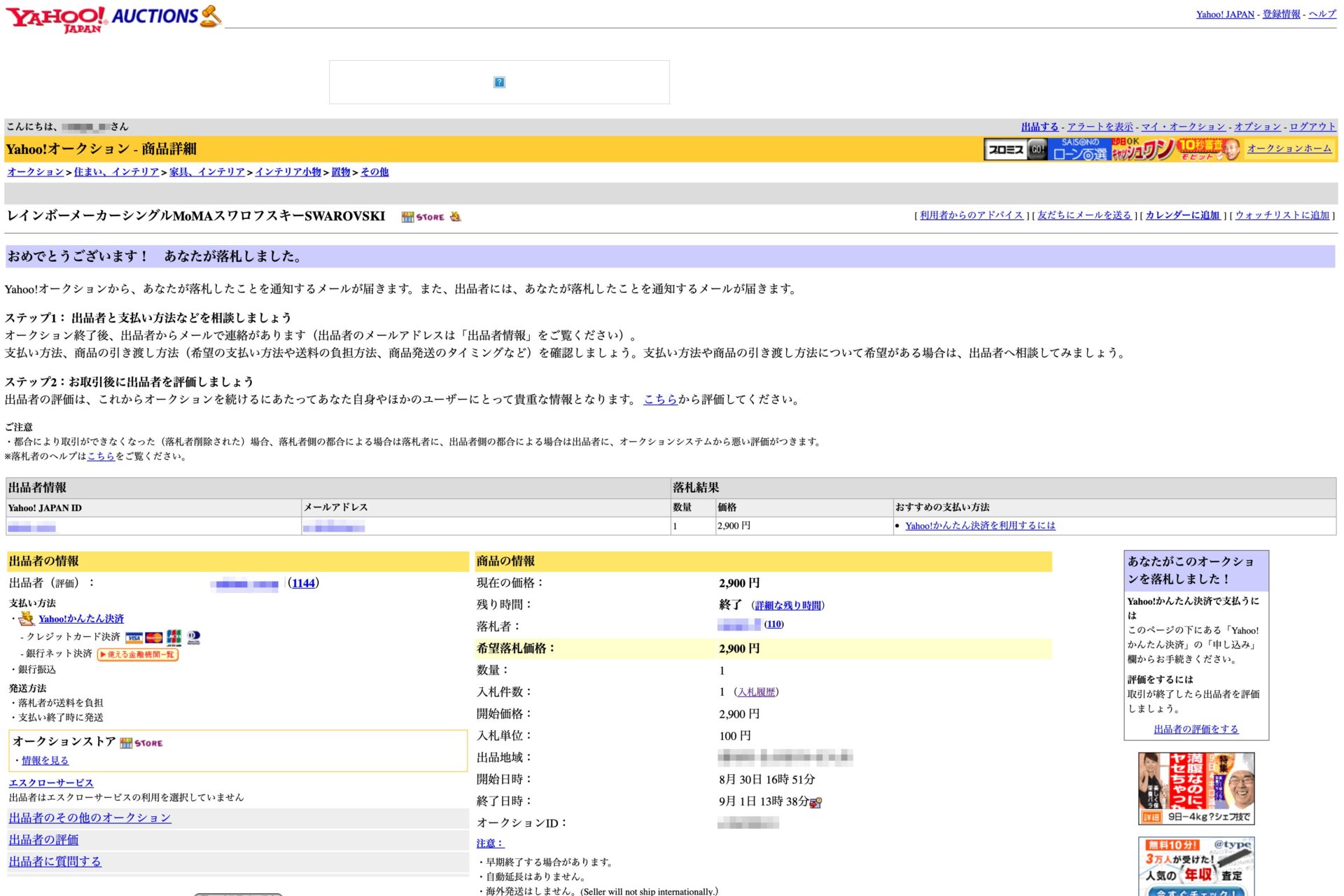Click the 使える金融機関一覧 button
This screenshot has height=896, width=1344.
click(x=138, y=654)
